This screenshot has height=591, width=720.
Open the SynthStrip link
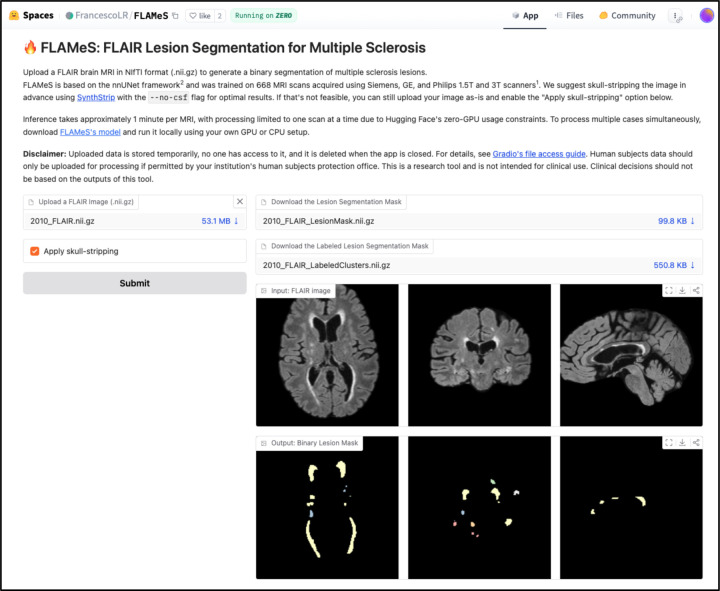point(96,97)
